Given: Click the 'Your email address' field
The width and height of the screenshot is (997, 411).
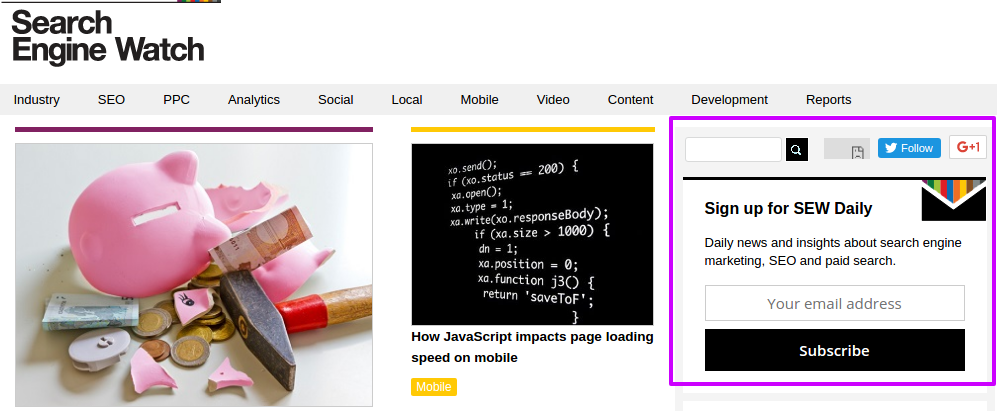Looking at the screenshot, I should [834, 303].
